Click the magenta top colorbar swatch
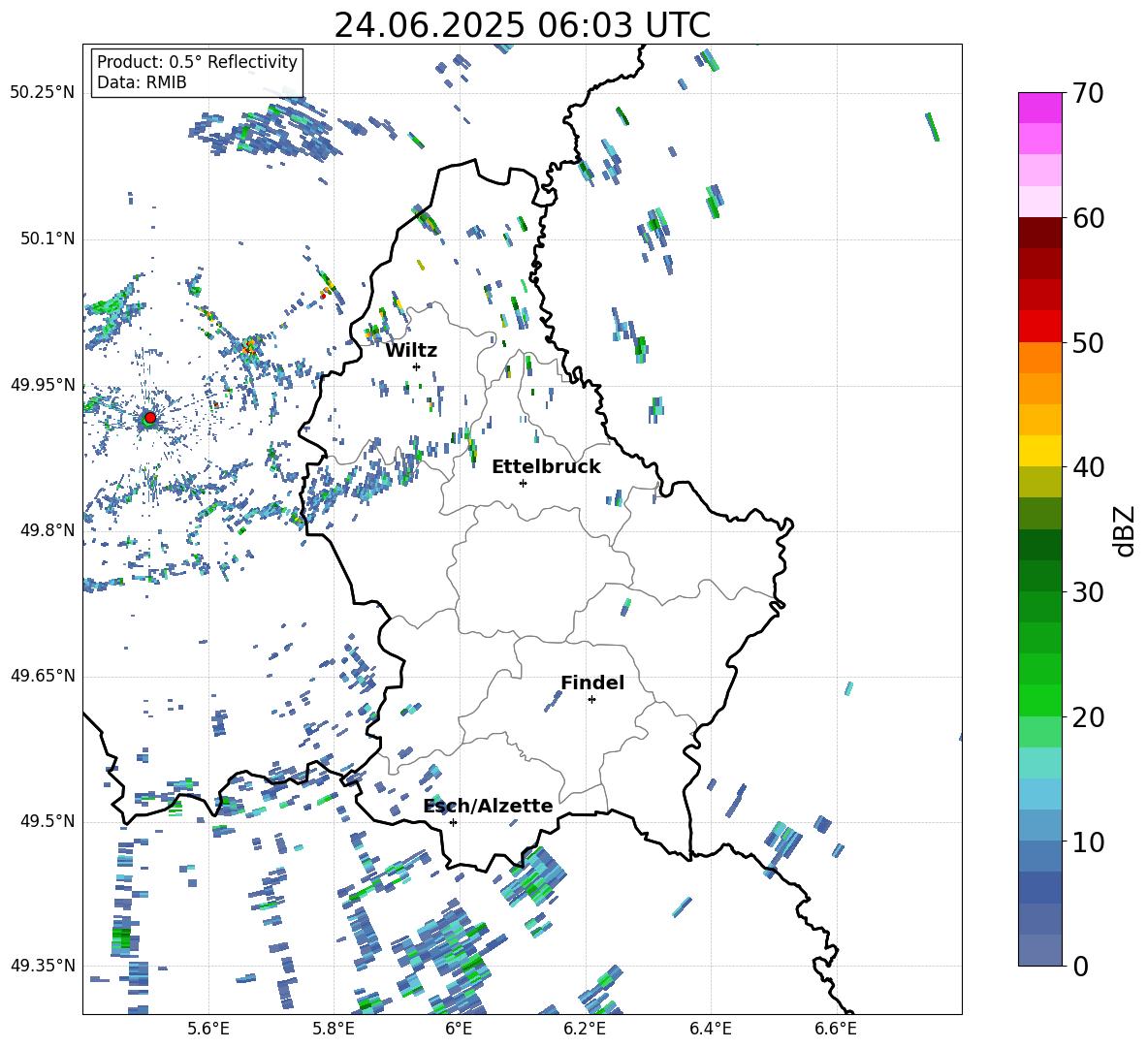Image resolution: width=1148 pixels, height=1048 pixels. pos(1039,108)
